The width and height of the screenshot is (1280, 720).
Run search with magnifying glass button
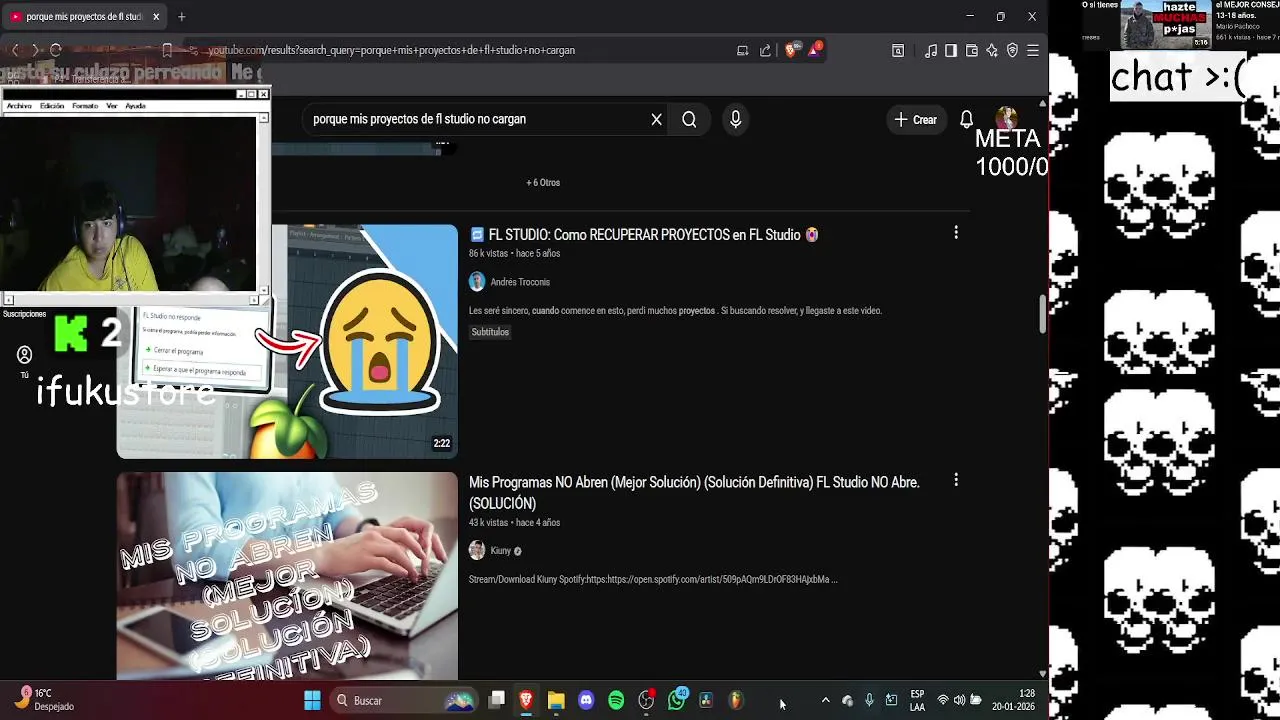click(689, 119)
